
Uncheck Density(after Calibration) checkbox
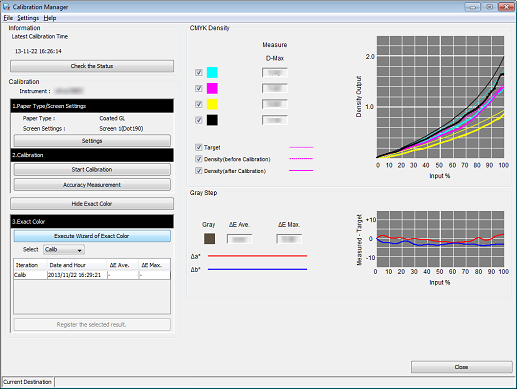tap(199, 171)
